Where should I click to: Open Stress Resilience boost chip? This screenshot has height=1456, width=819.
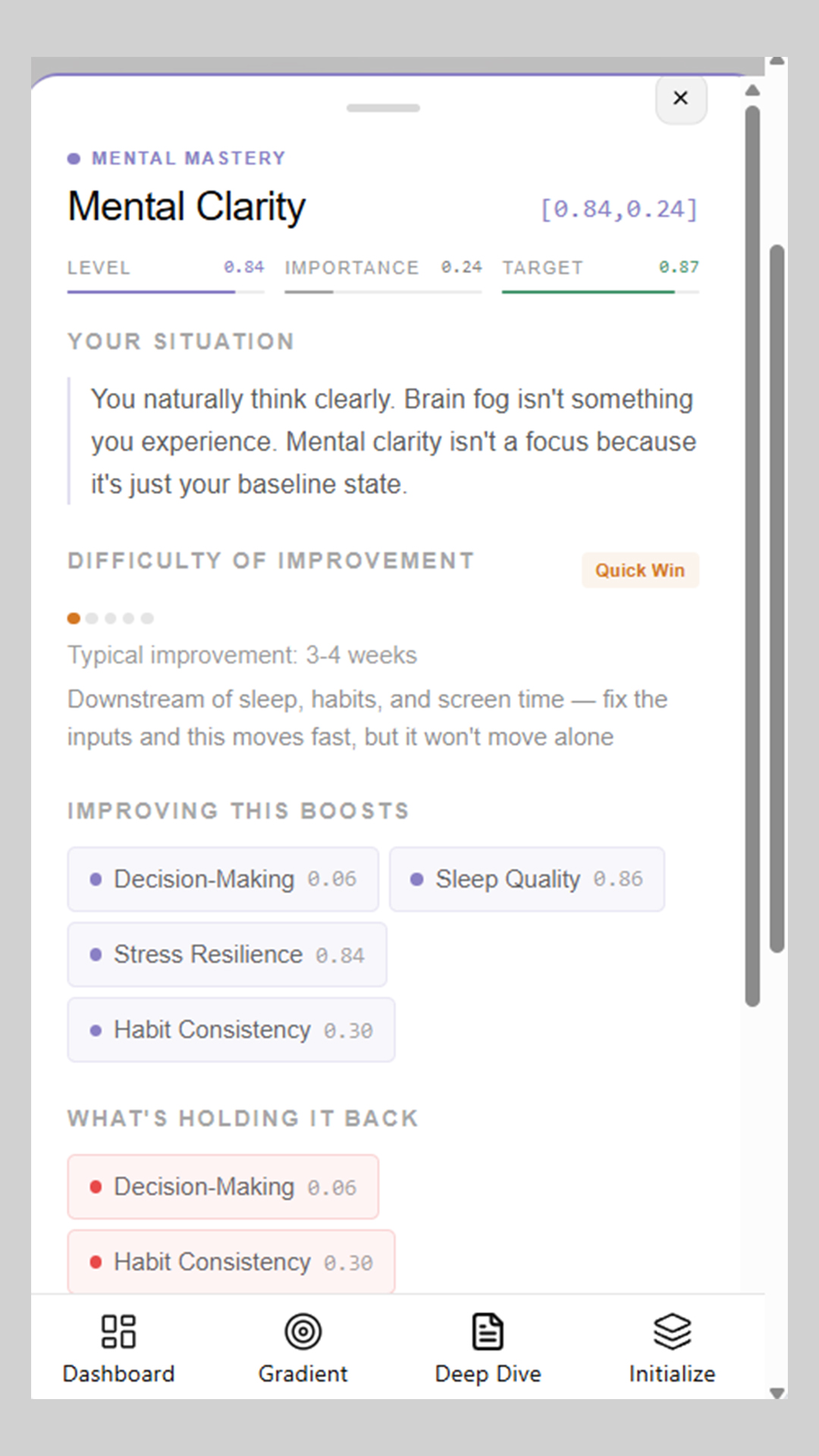click(x=227, y=954)
